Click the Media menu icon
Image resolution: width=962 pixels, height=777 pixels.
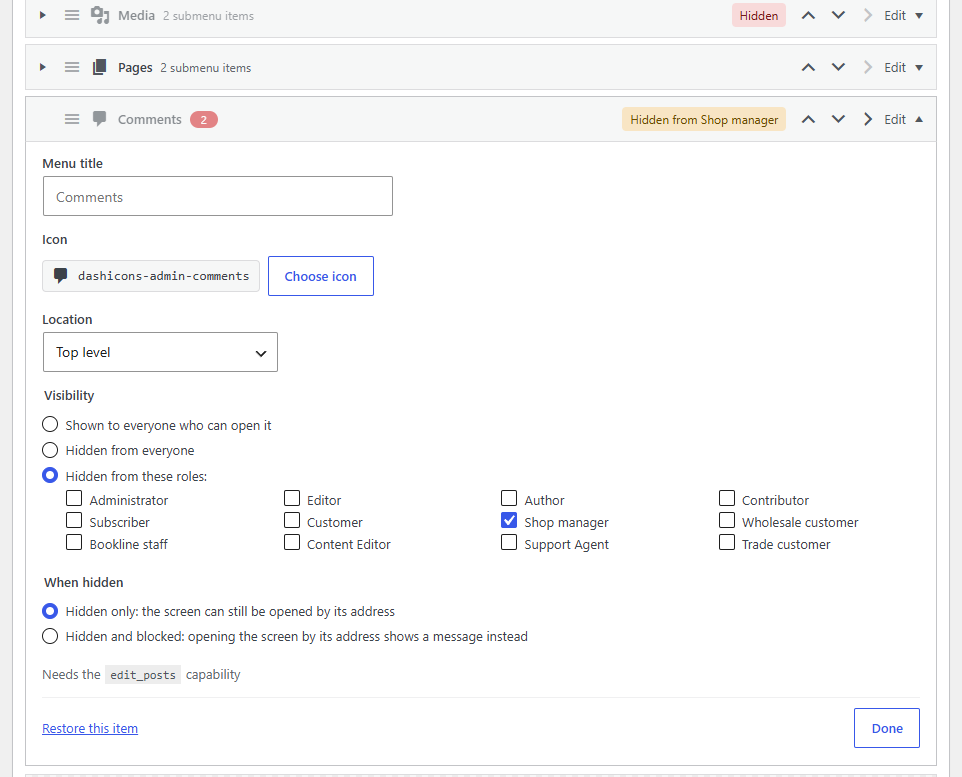pyautogui.click(x=99, y=15)
